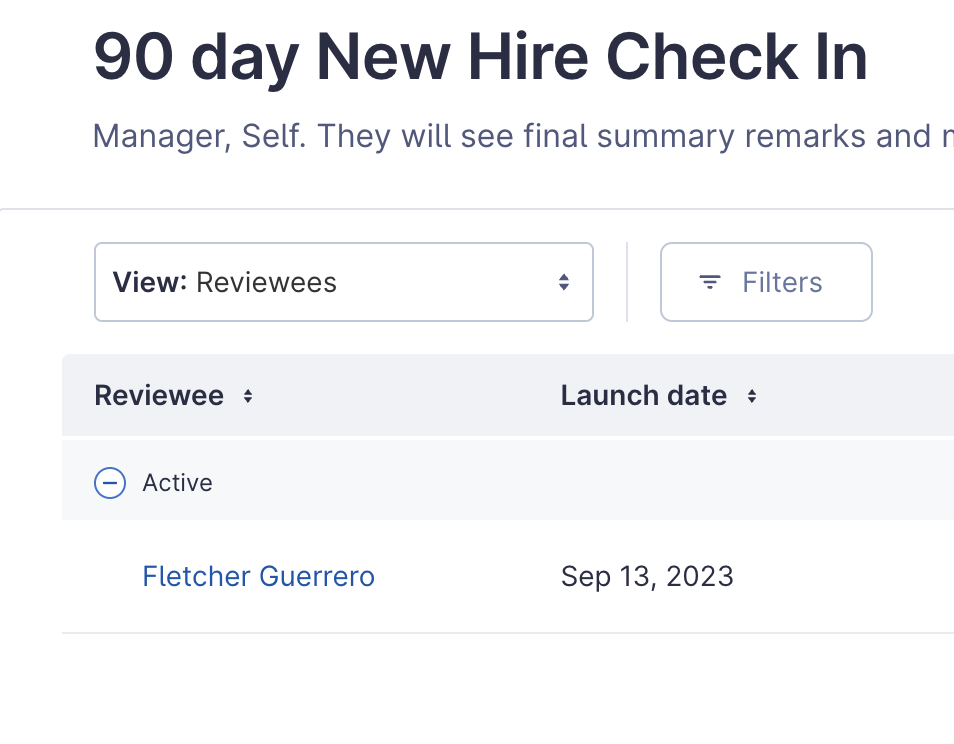Click the divider between View and Filters
Viewport: 954px width, 744px height.
627,282
